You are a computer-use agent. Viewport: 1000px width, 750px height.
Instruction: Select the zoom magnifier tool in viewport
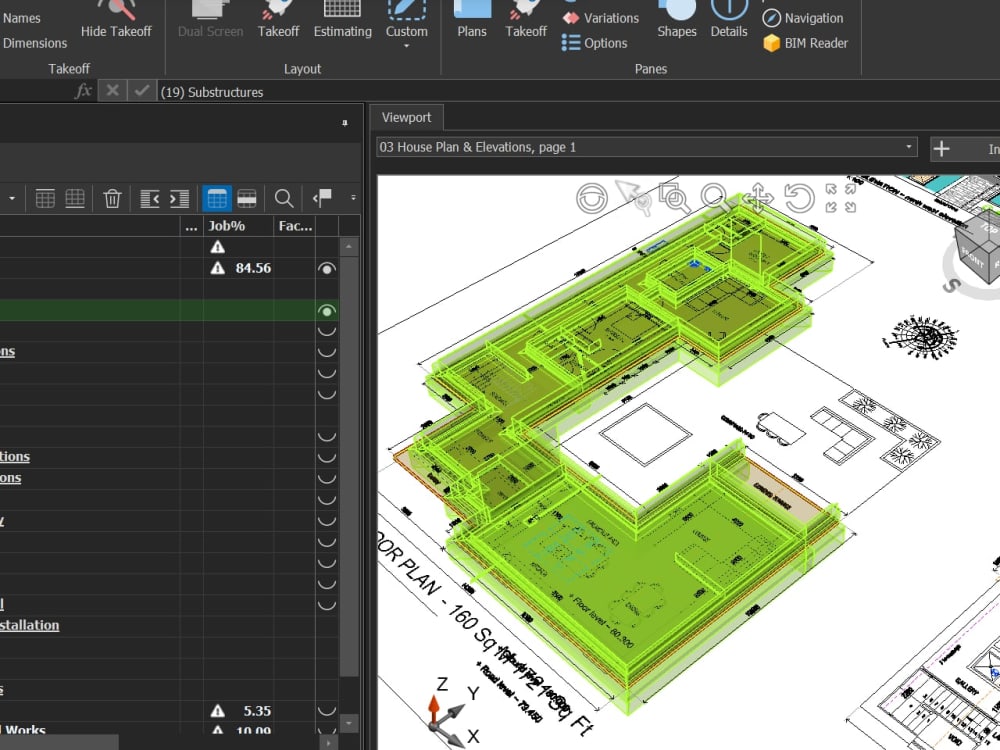click(714, 197)
